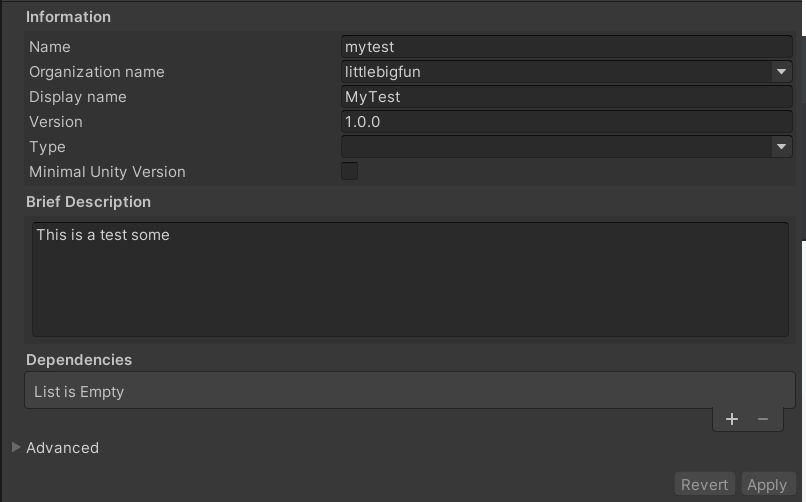
Task: Click the Brief Description section header
Action: pos(88,202)
